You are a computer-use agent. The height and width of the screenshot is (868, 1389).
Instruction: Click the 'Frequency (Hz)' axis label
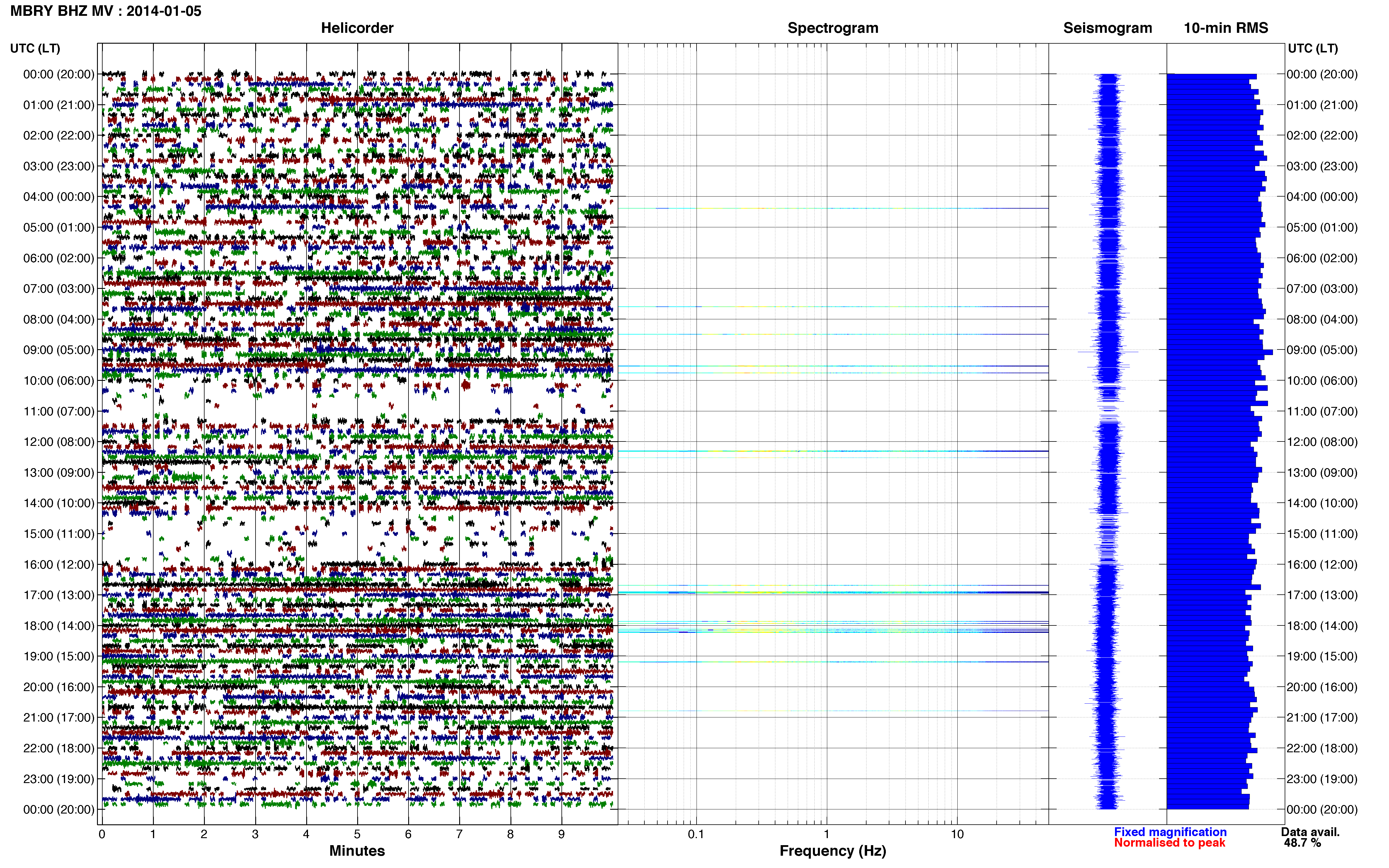(833, 851)
